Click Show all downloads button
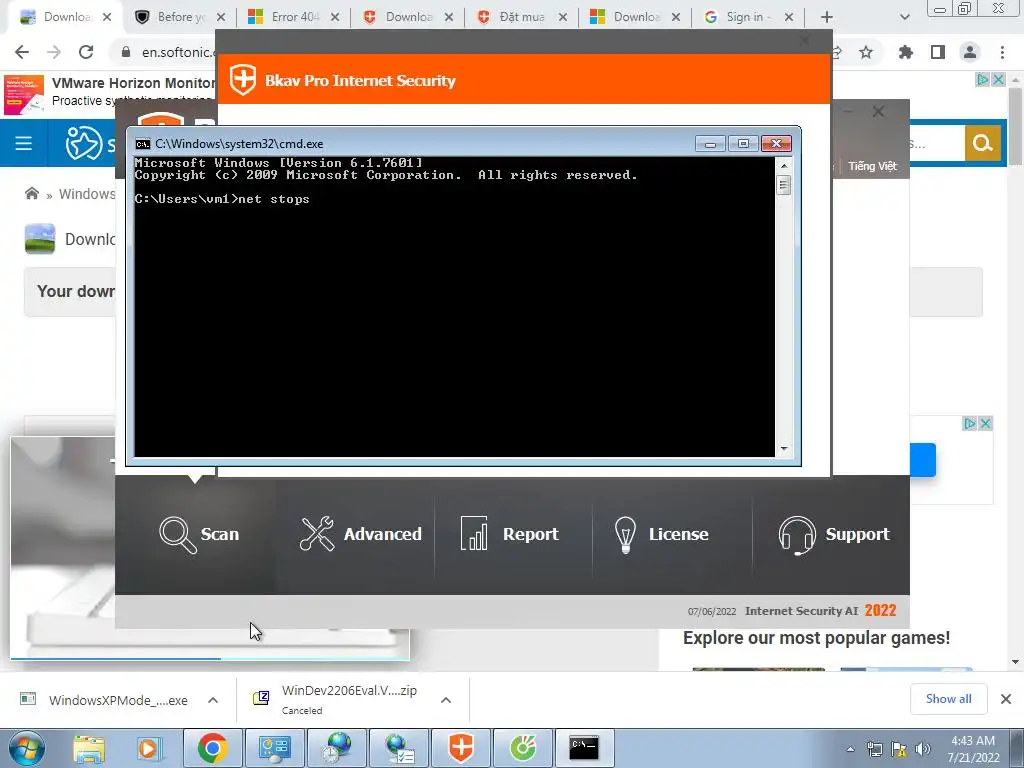This screenshot has width=1024, height=768. click(948, 699)
